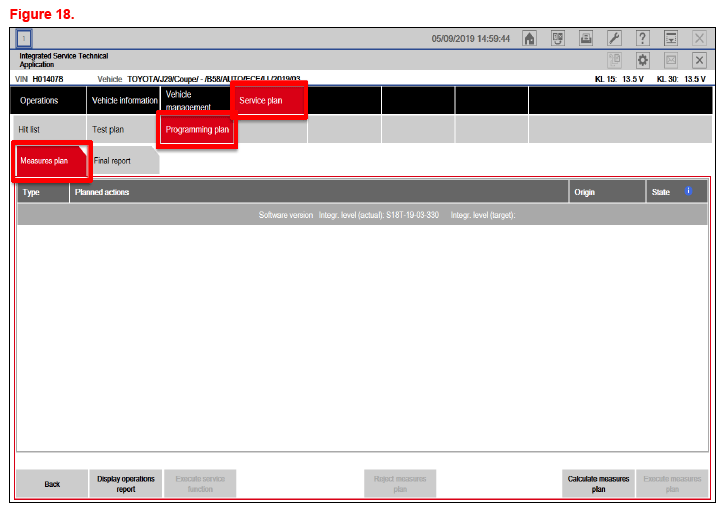Click Display operations report button
The image size is (725, 512).
125,484
